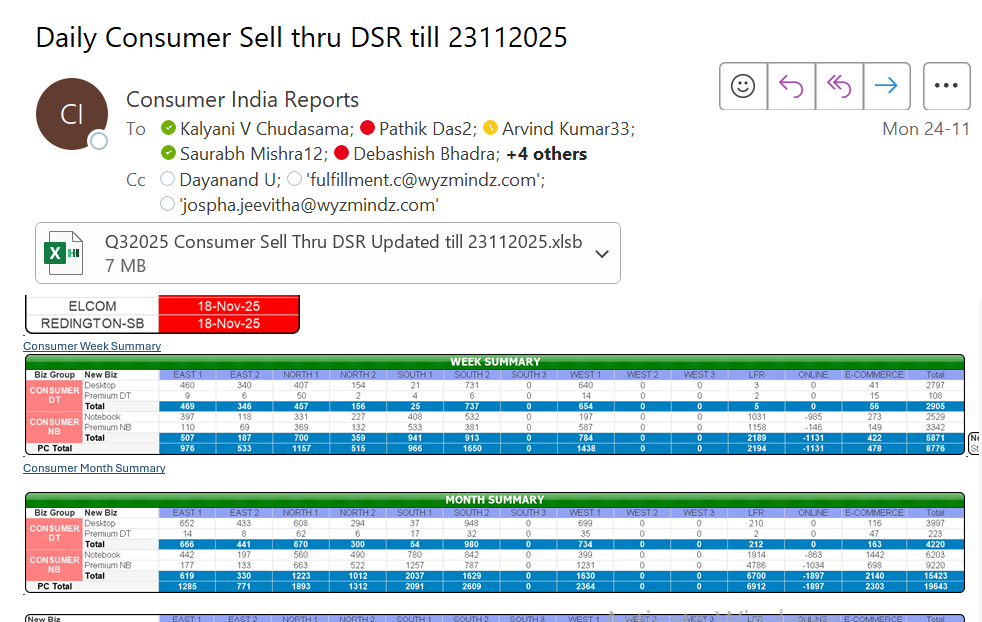Click the Reactions smiley icon
Viewport: 982px width, 622px height.
click(743, 87)
